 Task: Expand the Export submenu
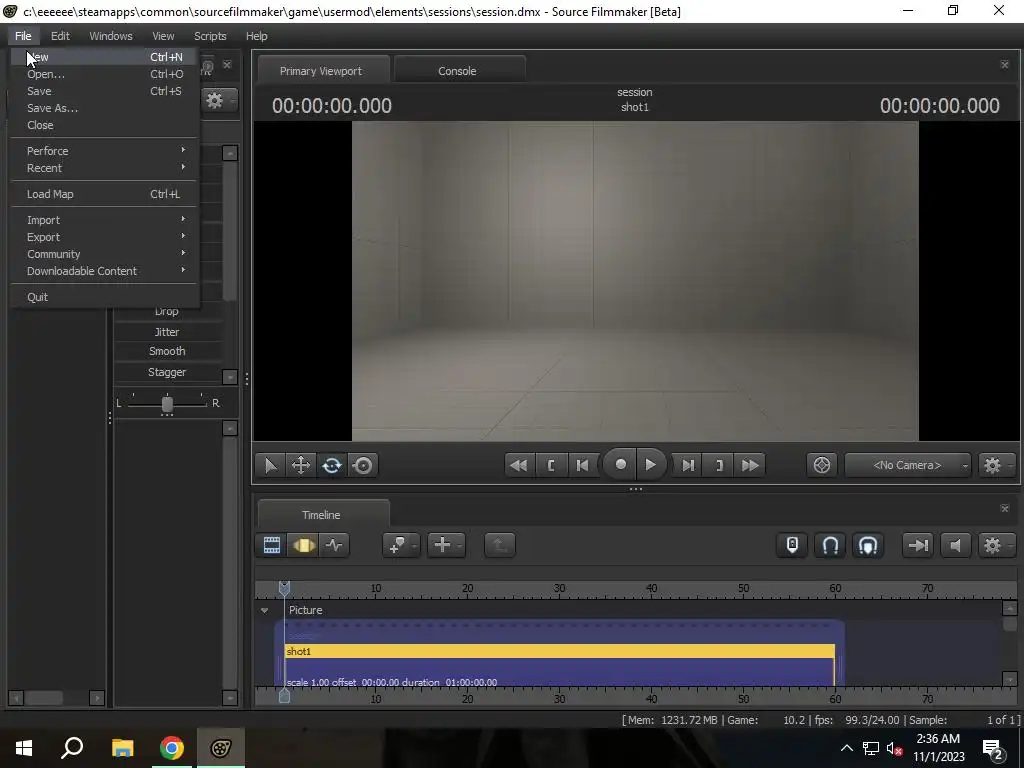click(104, 237)
